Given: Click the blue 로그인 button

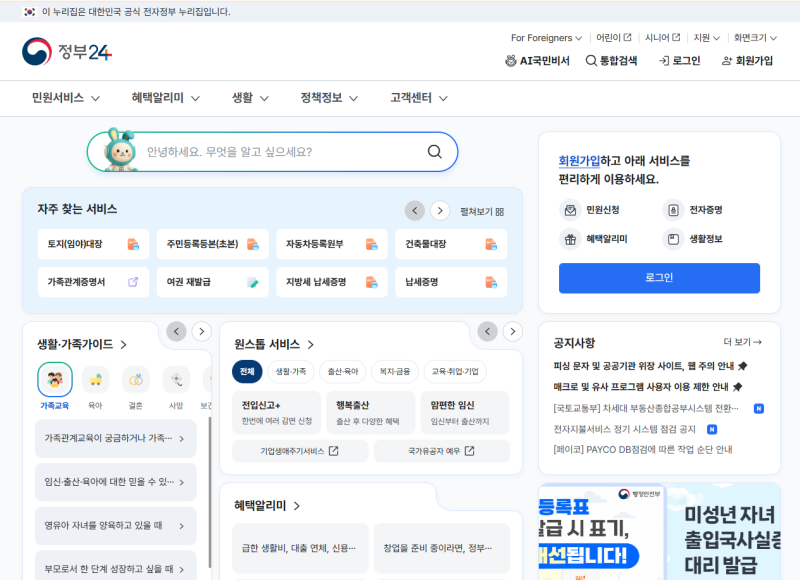Looking at the screenshot, I should [x=659, y=278].
